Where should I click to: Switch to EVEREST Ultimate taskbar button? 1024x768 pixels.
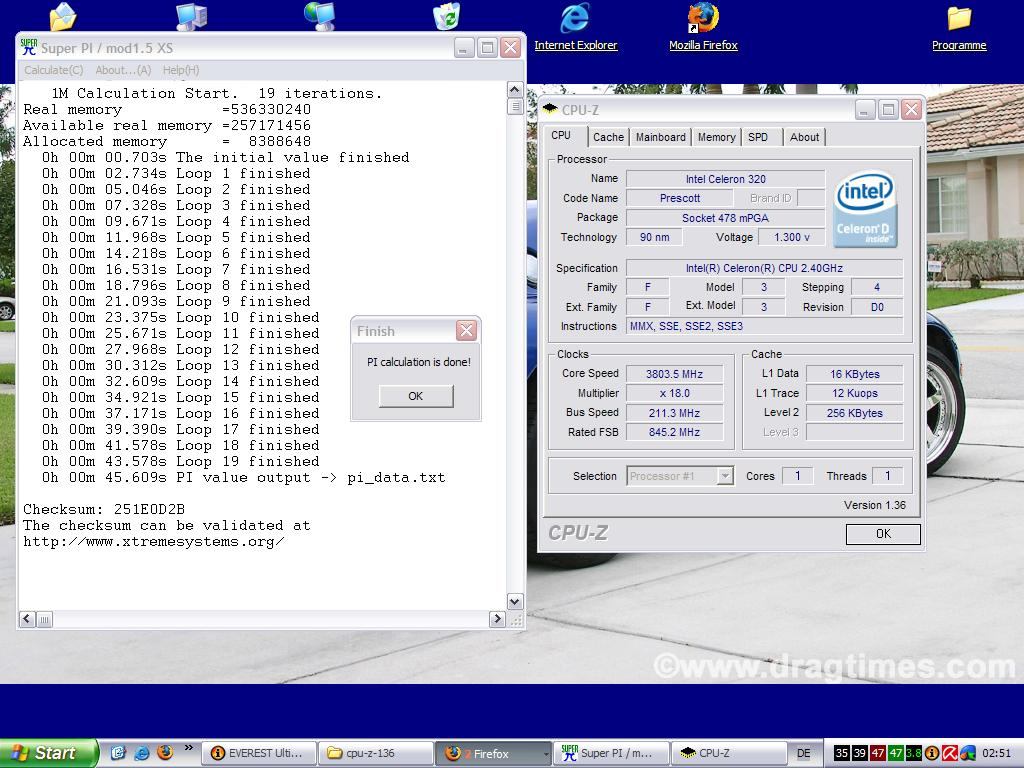tap(259, 753)
